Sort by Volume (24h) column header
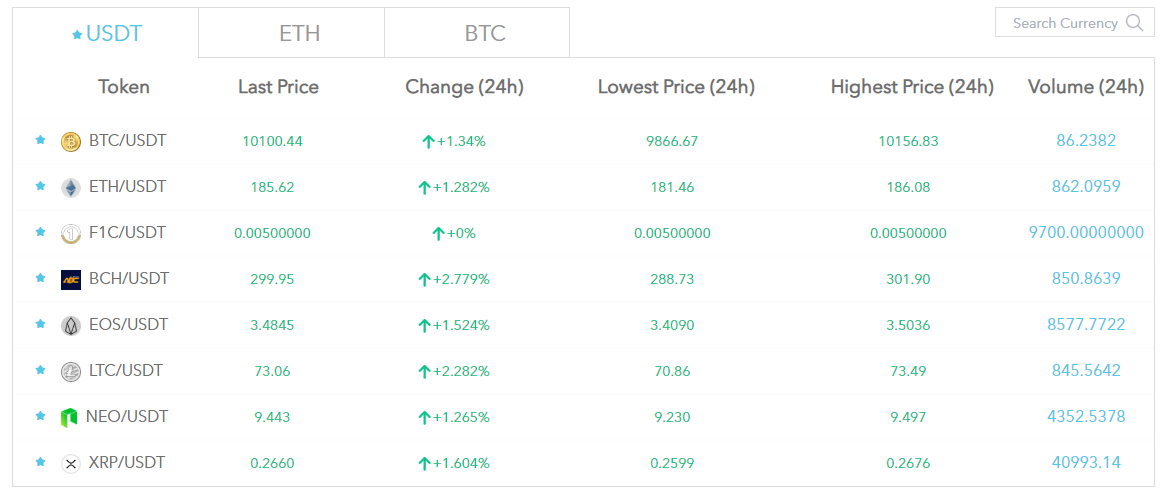 click(1085, 87)
